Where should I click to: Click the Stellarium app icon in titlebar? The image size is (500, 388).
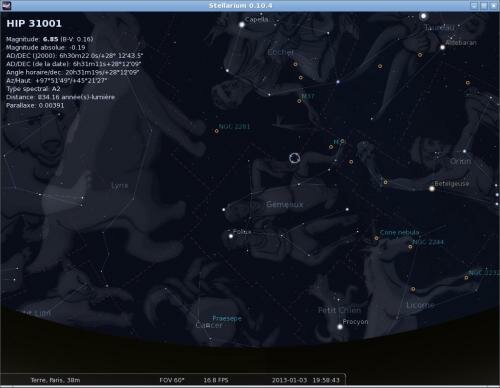tap(6, 5)
